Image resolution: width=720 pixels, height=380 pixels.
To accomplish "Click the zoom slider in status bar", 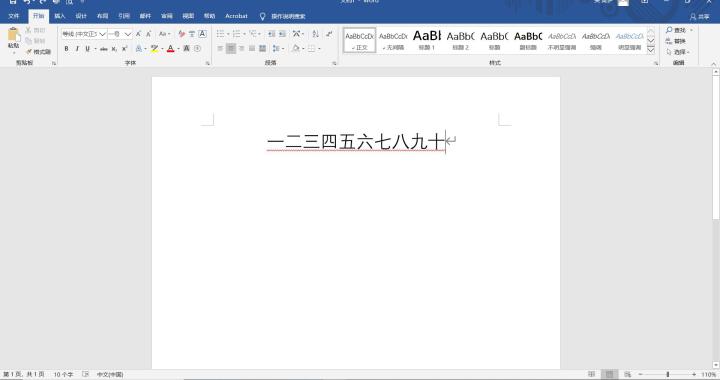I will 667,374.
